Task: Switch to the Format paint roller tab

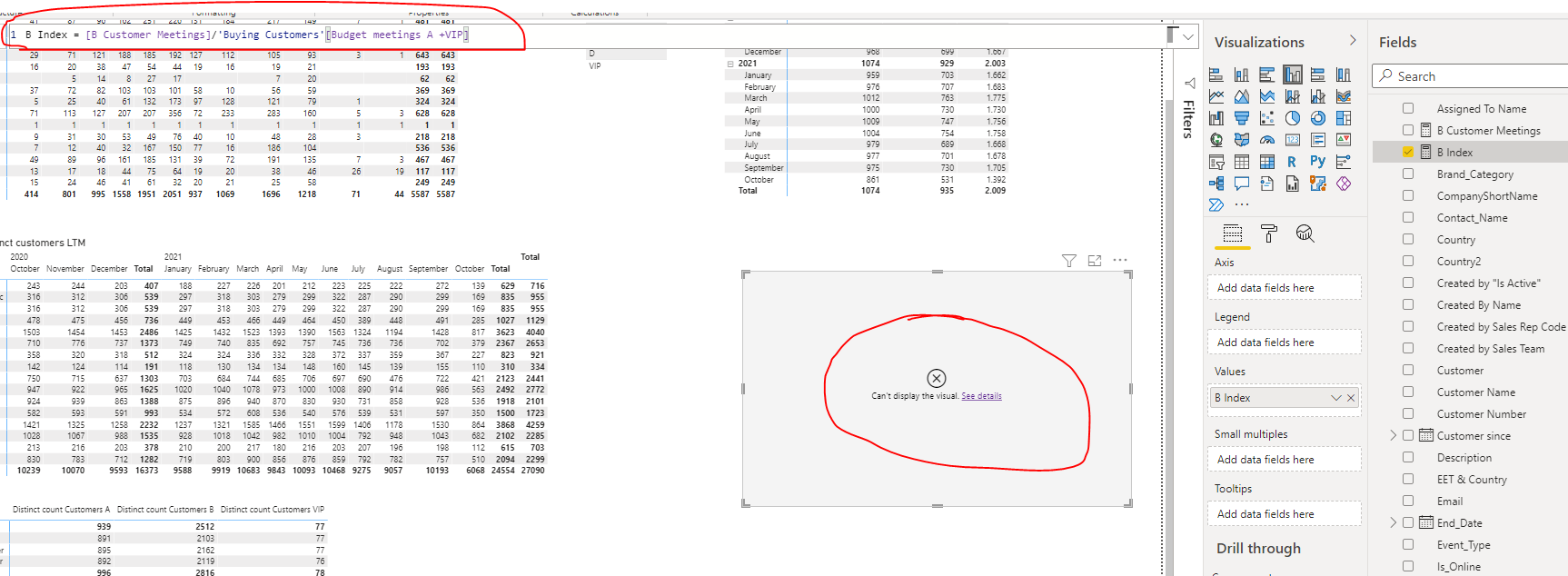Action: 1269,233
